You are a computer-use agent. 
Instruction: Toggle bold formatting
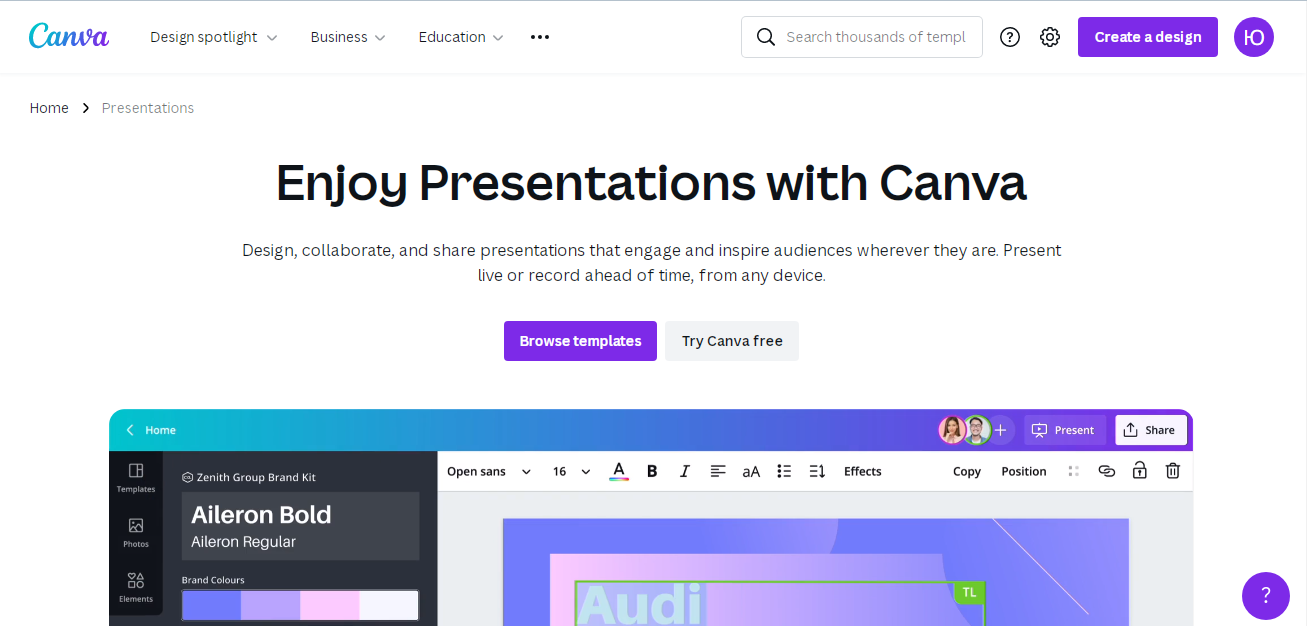pos(652,471)
